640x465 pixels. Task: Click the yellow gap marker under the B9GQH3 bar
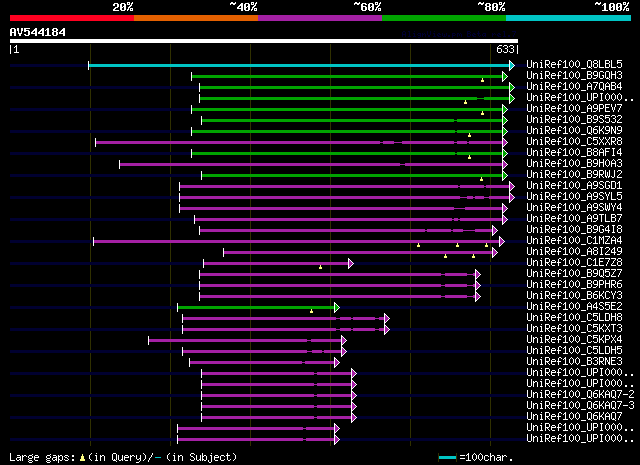coord(482,80)
